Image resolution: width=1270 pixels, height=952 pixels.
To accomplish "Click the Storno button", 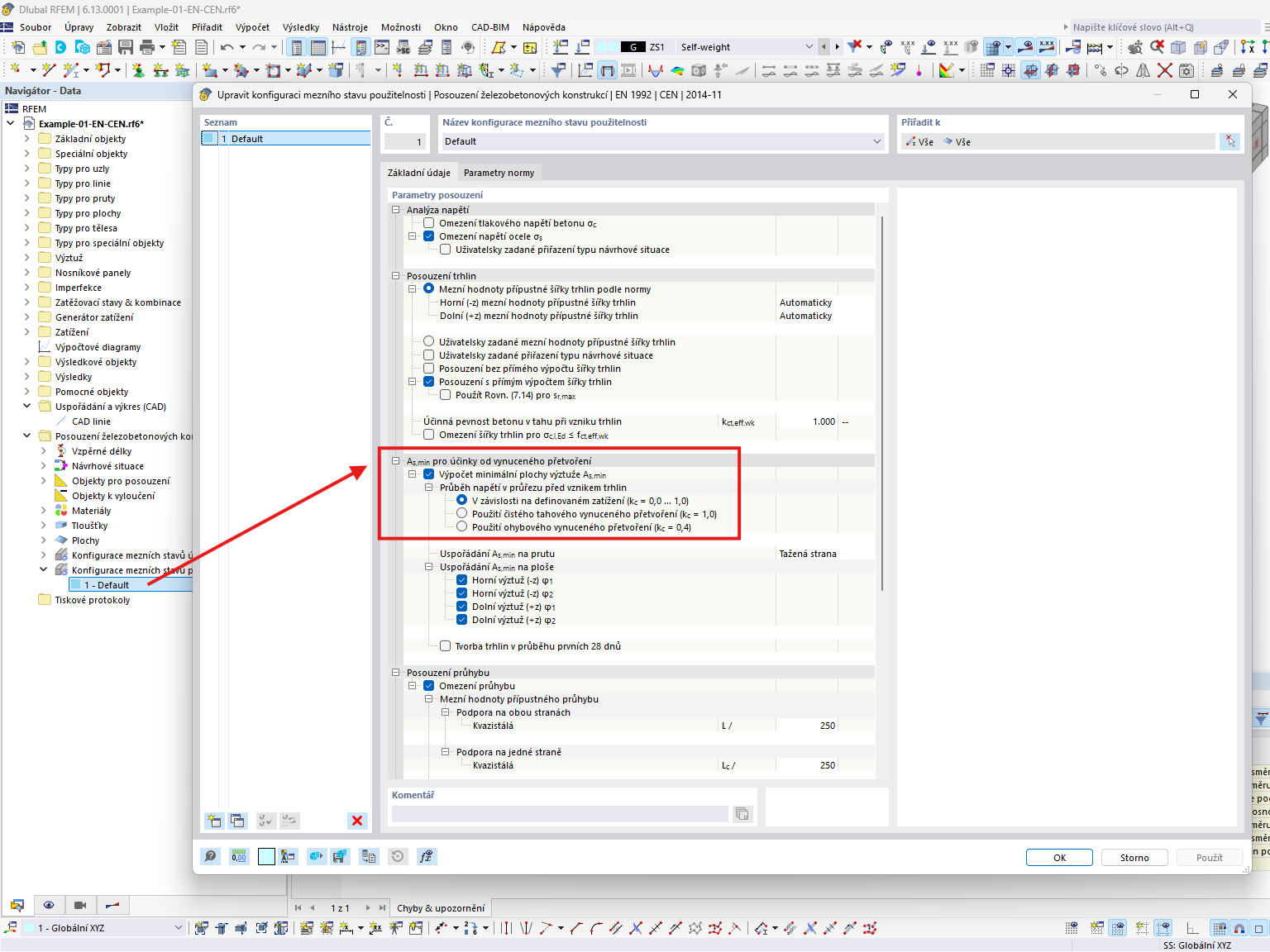I will click(1134, 858).
